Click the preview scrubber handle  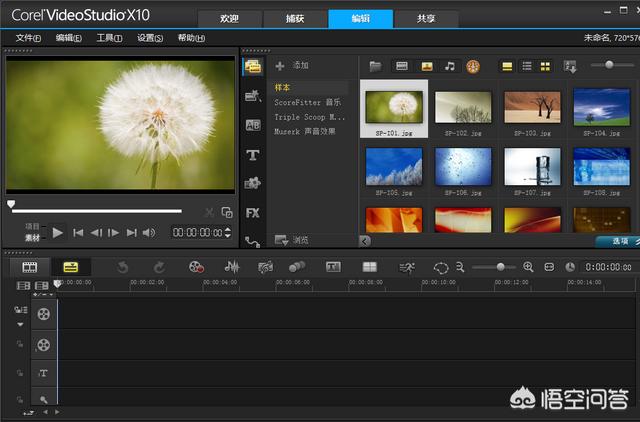[x=11, y=204]
